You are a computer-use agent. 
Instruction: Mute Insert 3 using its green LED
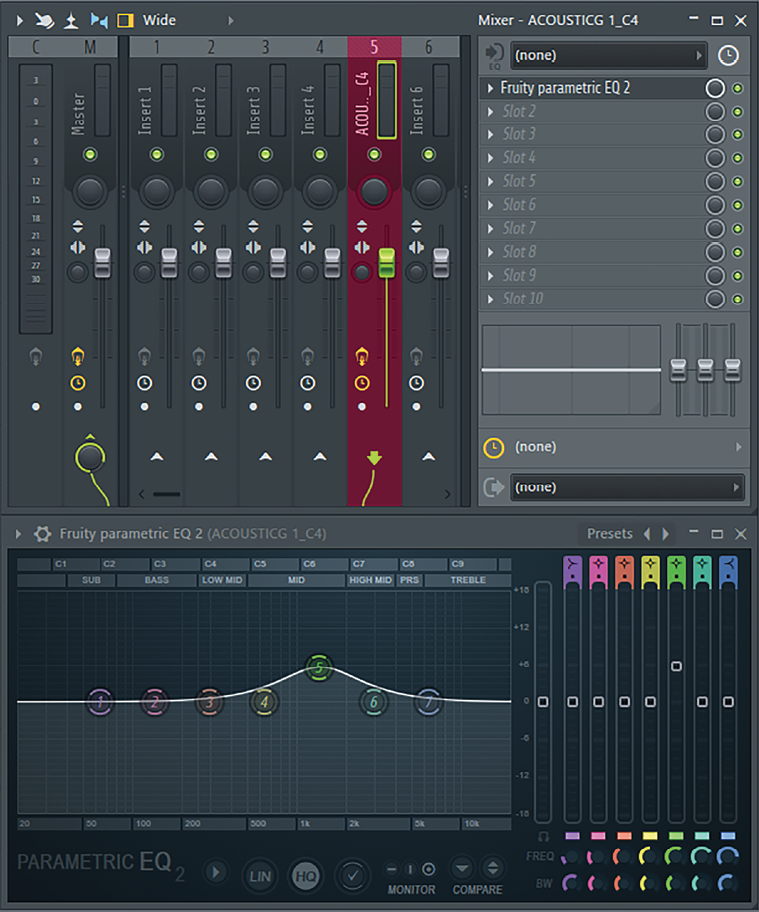pyautogui.click(x=265, y=154)
